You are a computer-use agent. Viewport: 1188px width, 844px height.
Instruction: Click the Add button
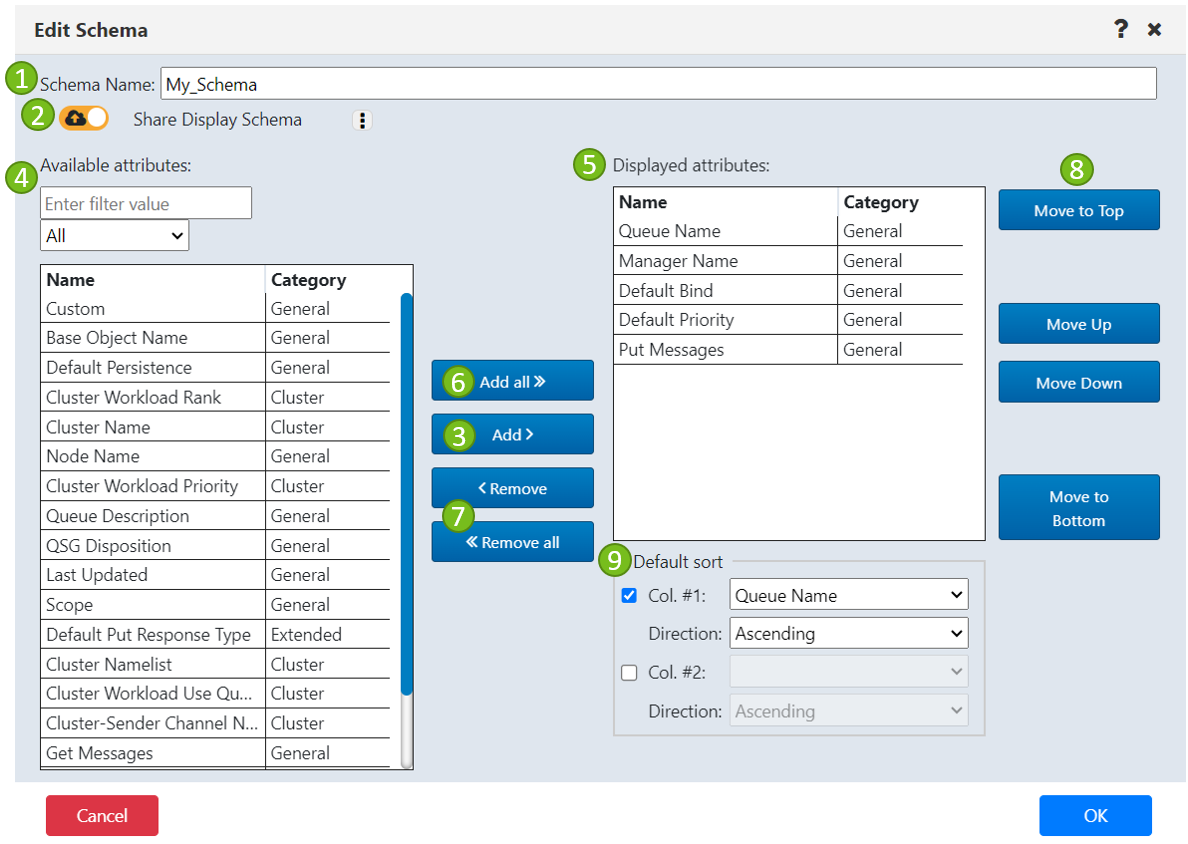point(512,434)
